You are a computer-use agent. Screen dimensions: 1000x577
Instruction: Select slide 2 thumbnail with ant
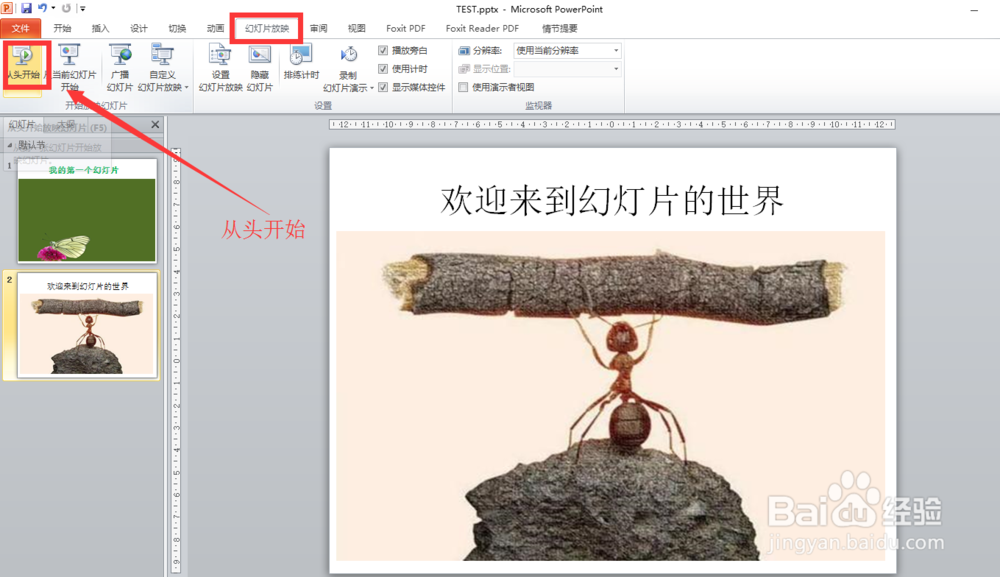click(x=87, y=325)
